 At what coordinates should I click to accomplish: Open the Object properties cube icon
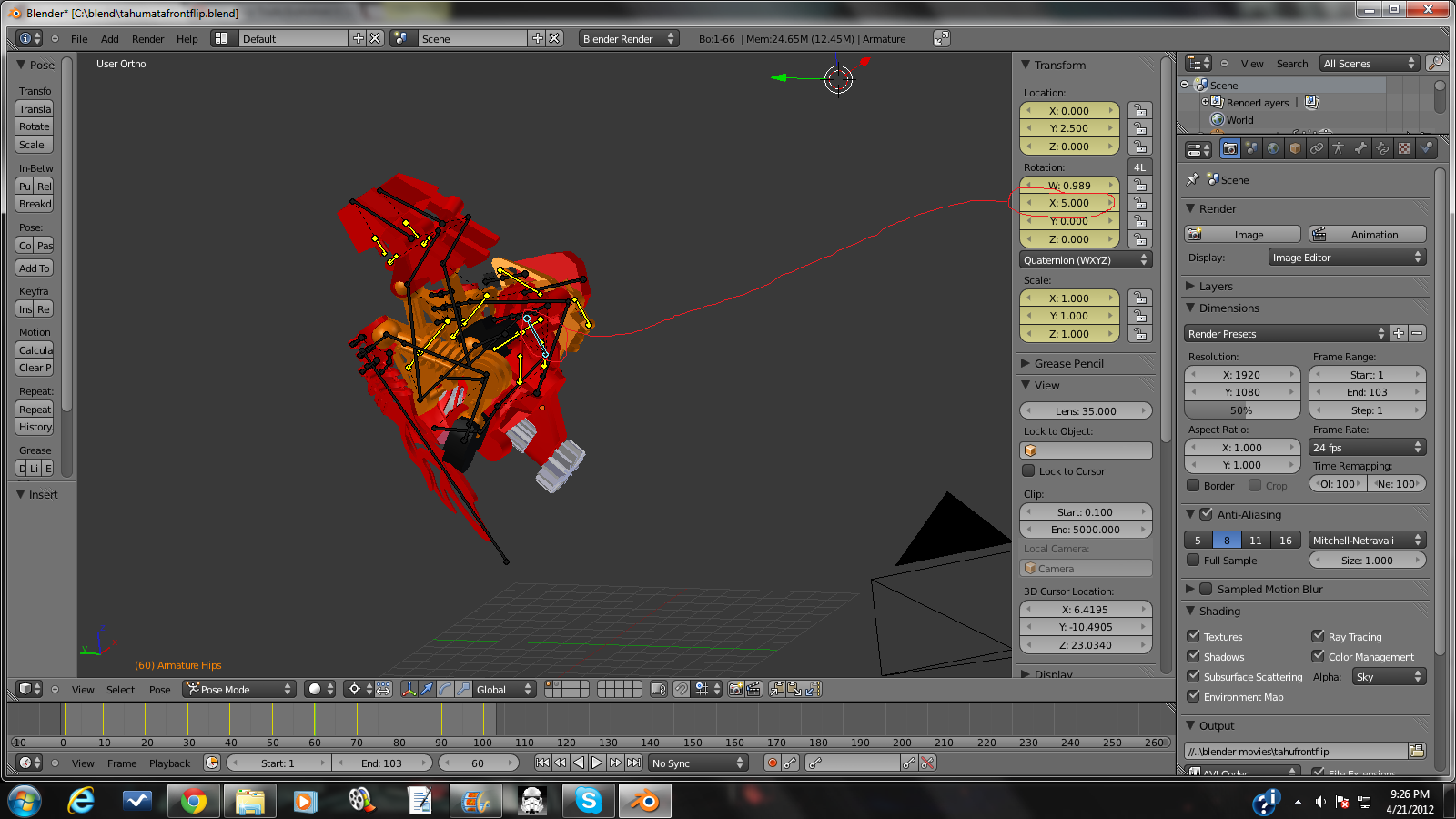click(x=1295, y=148)
